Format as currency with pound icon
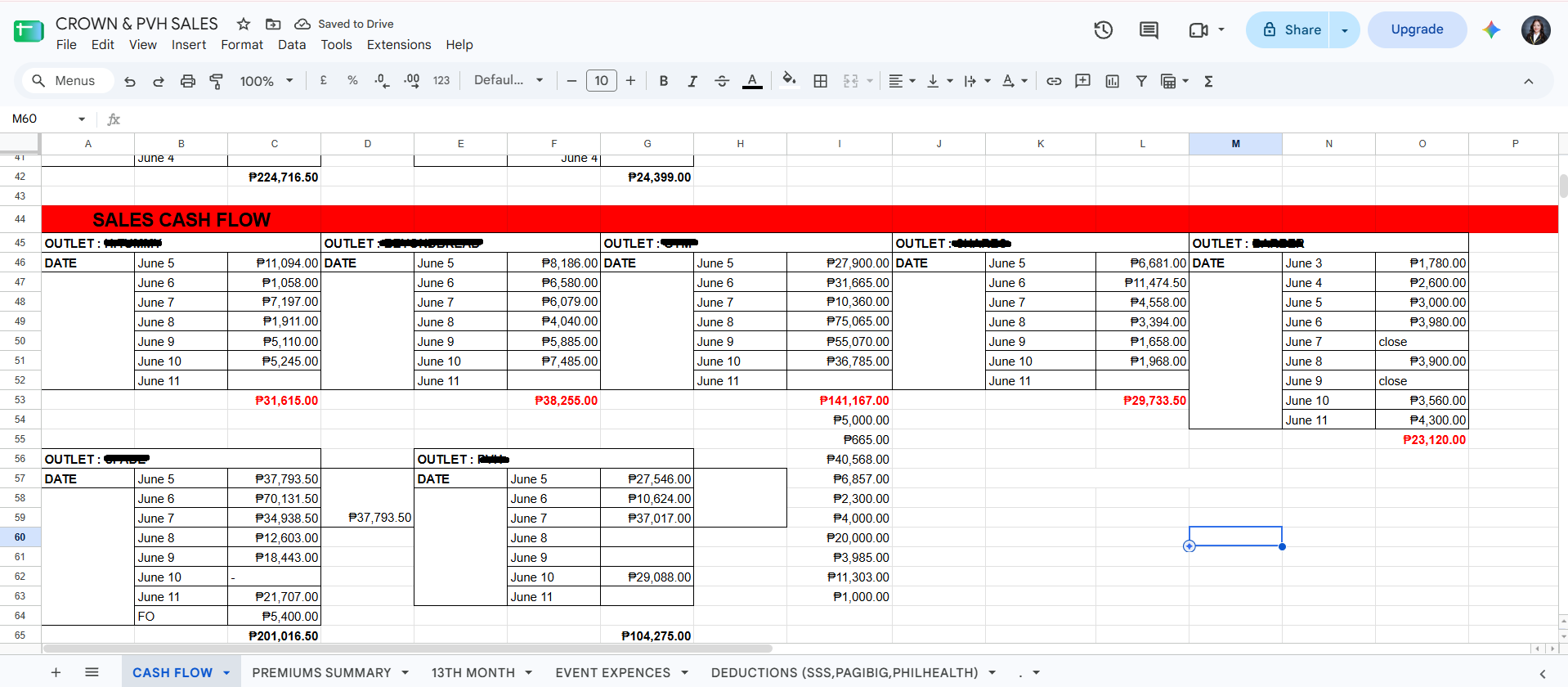This screenshot has width=1568, height=687. (324, 80)
